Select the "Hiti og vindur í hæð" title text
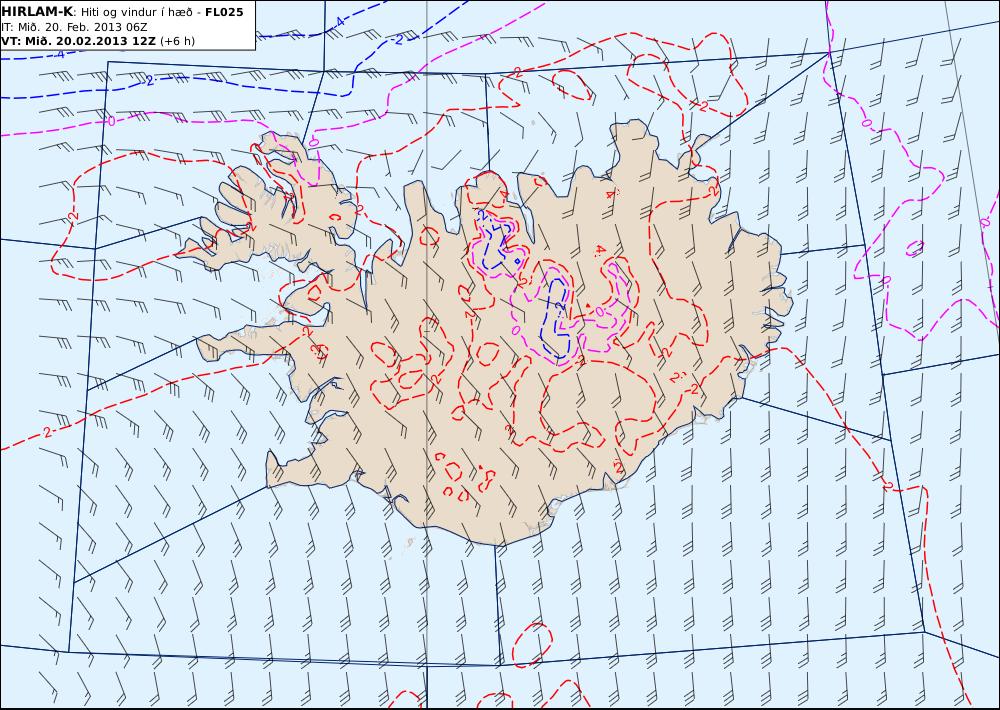Image resolution: width=1000 pixels, height=710 pixels. point(136,12)
